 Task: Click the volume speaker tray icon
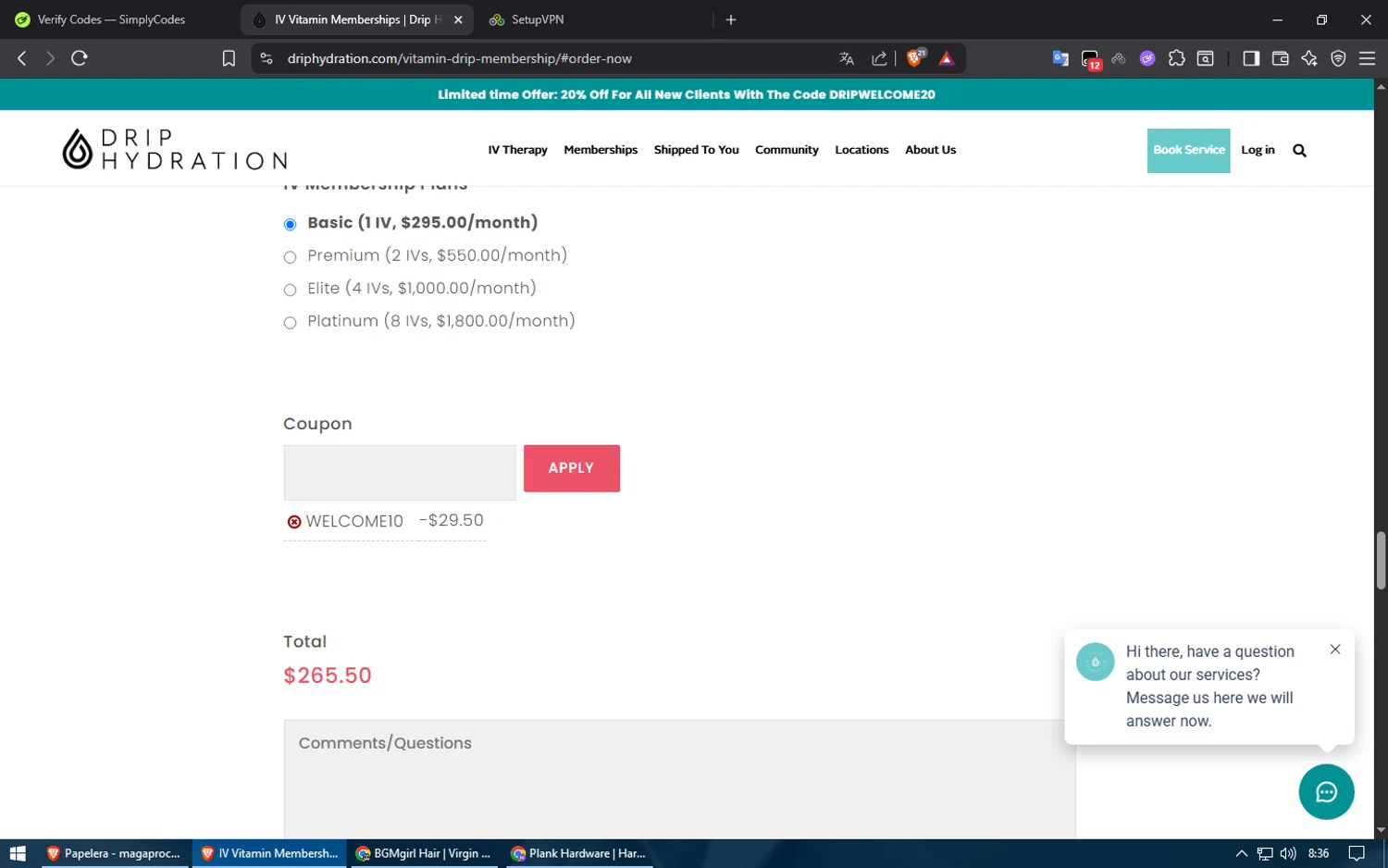(1288, 853)
